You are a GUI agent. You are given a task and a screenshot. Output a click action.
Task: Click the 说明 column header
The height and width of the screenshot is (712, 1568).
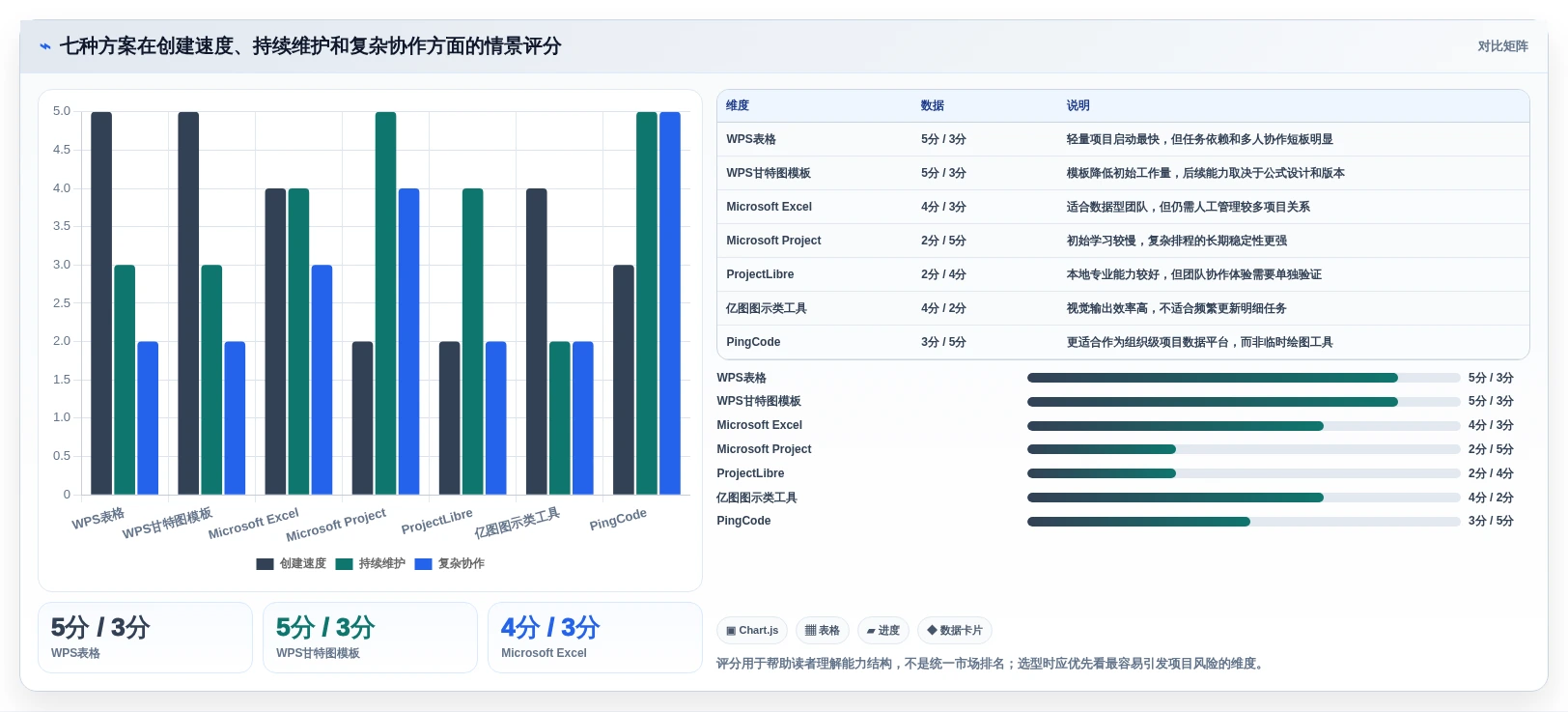[1078, 105]
